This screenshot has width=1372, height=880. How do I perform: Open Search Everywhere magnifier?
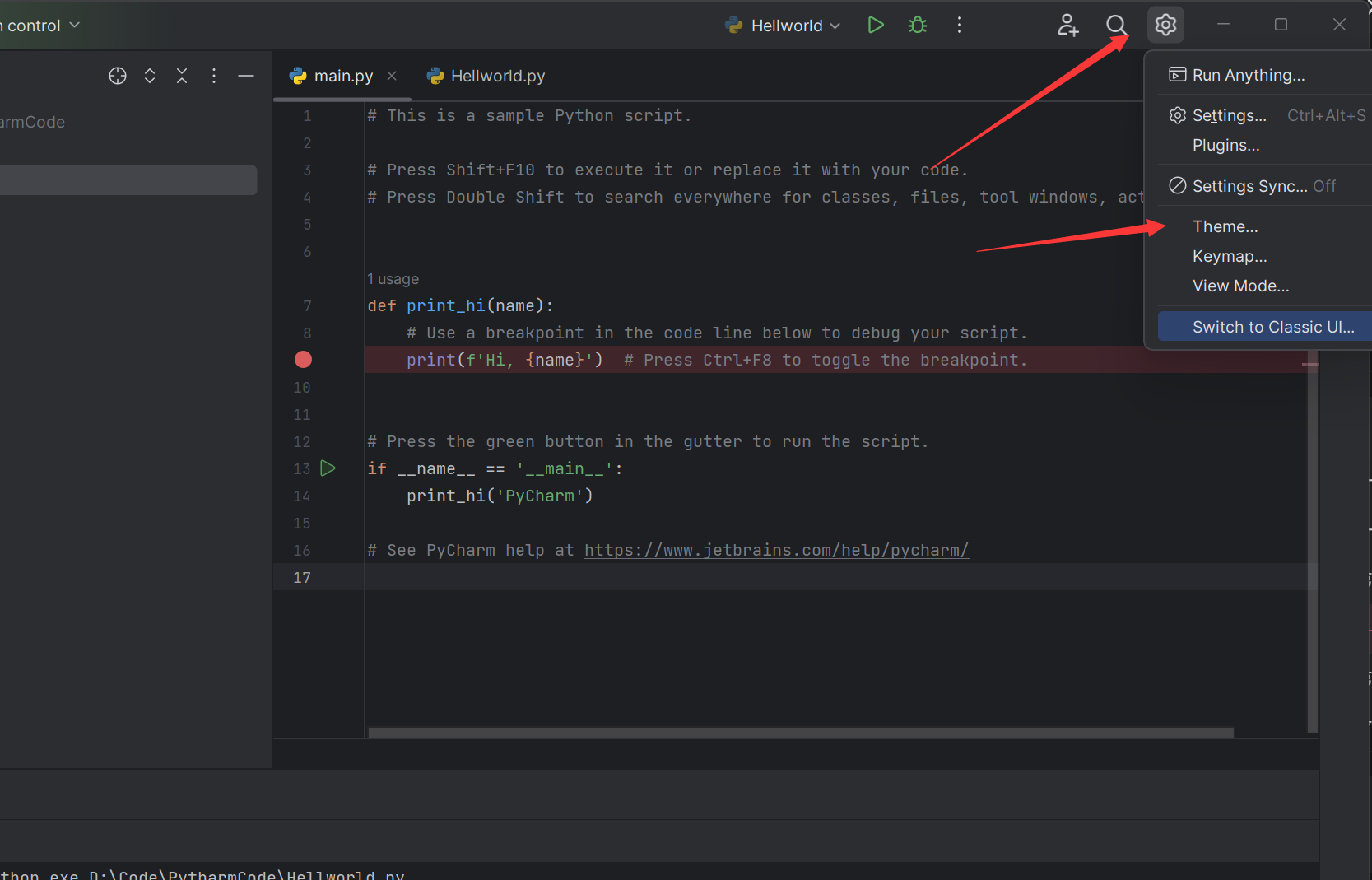[1116, 25]
